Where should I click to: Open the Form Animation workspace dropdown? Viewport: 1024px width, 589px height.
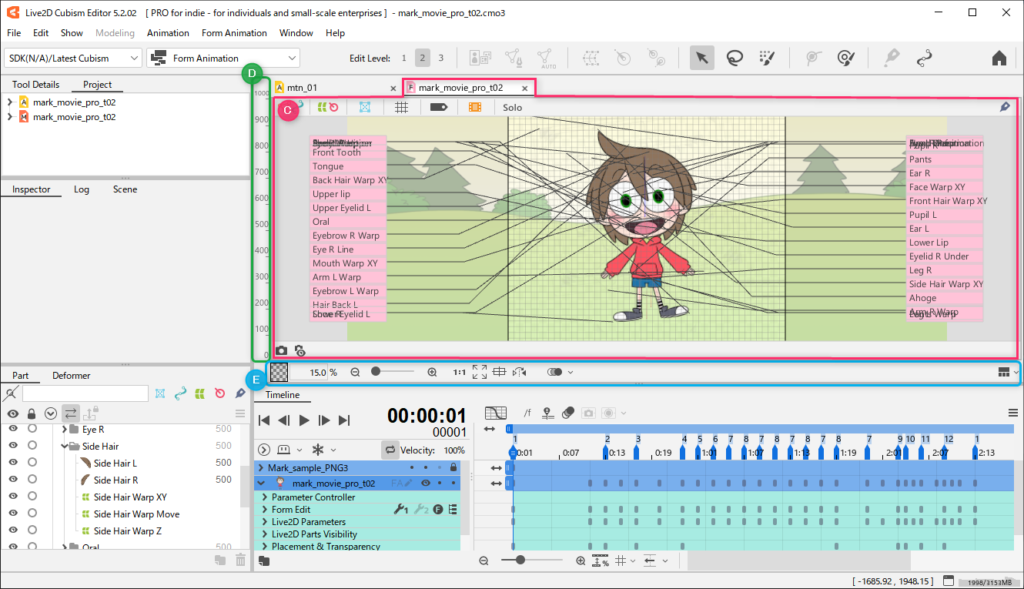point(223,58)
